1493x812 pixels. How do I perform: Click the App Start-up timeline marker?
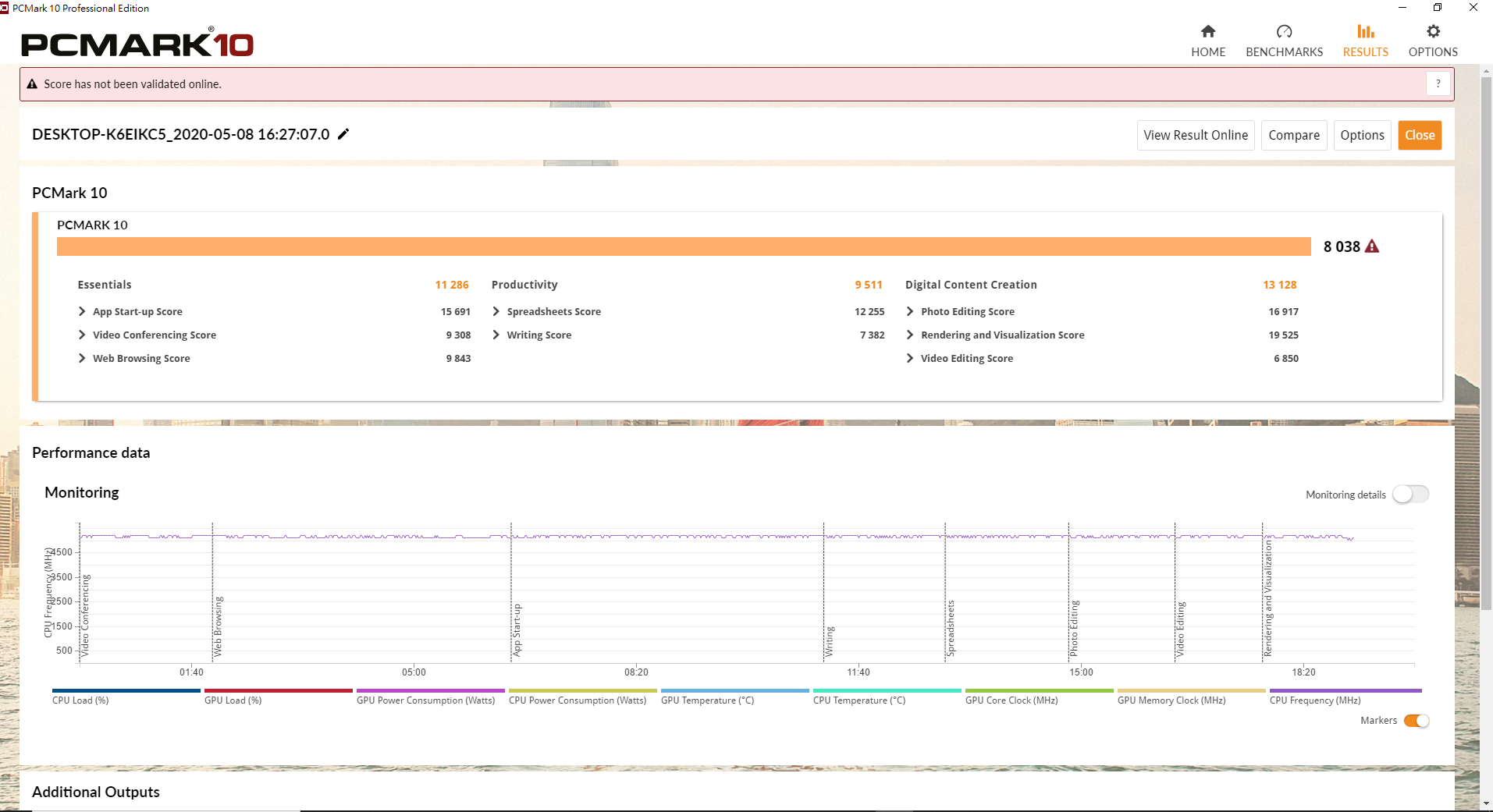pyautogui.click(x=517, y=629)
